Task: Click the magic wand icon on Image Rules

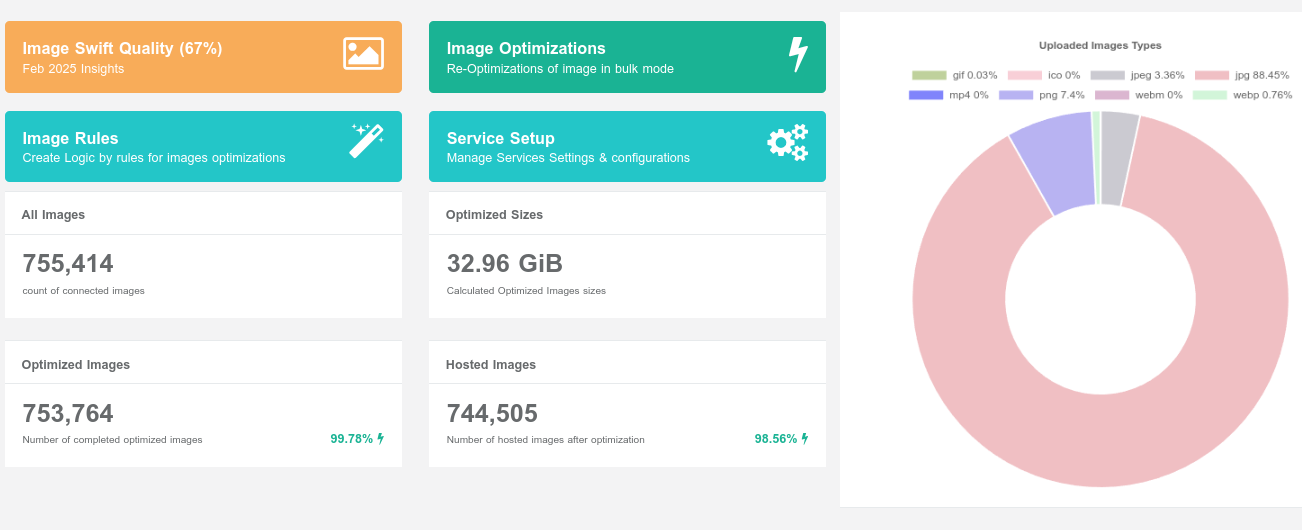Action: coord(366,141)
